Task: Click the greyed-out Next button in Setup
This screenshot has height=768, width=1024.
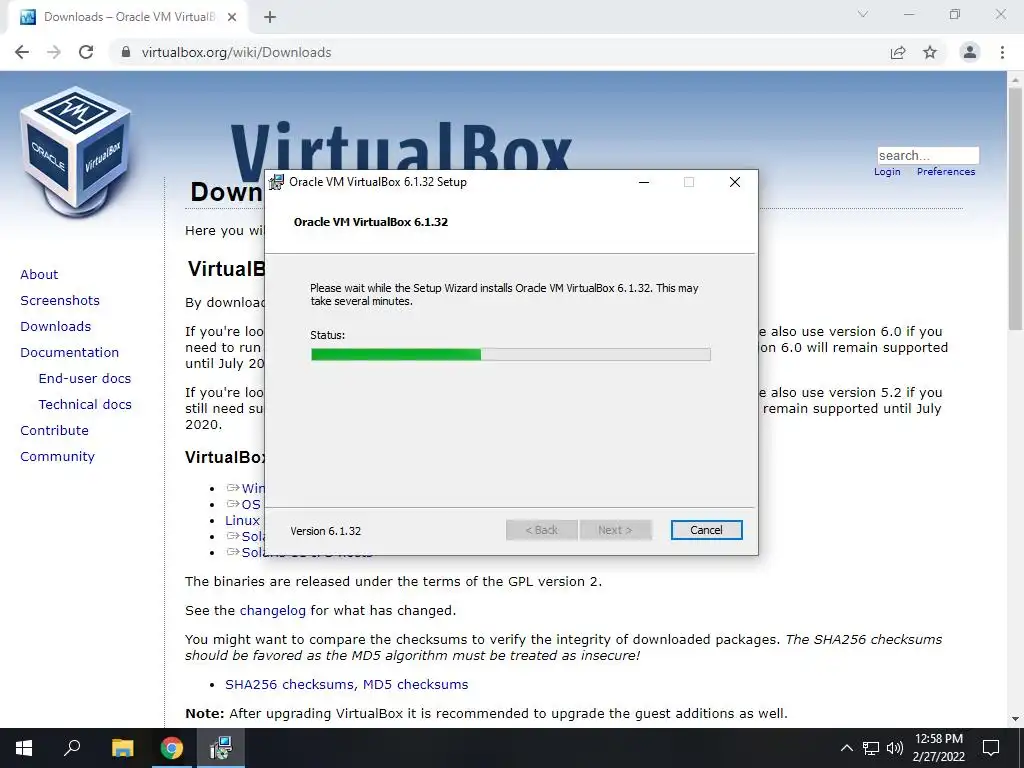Action: tap(615, 530)
